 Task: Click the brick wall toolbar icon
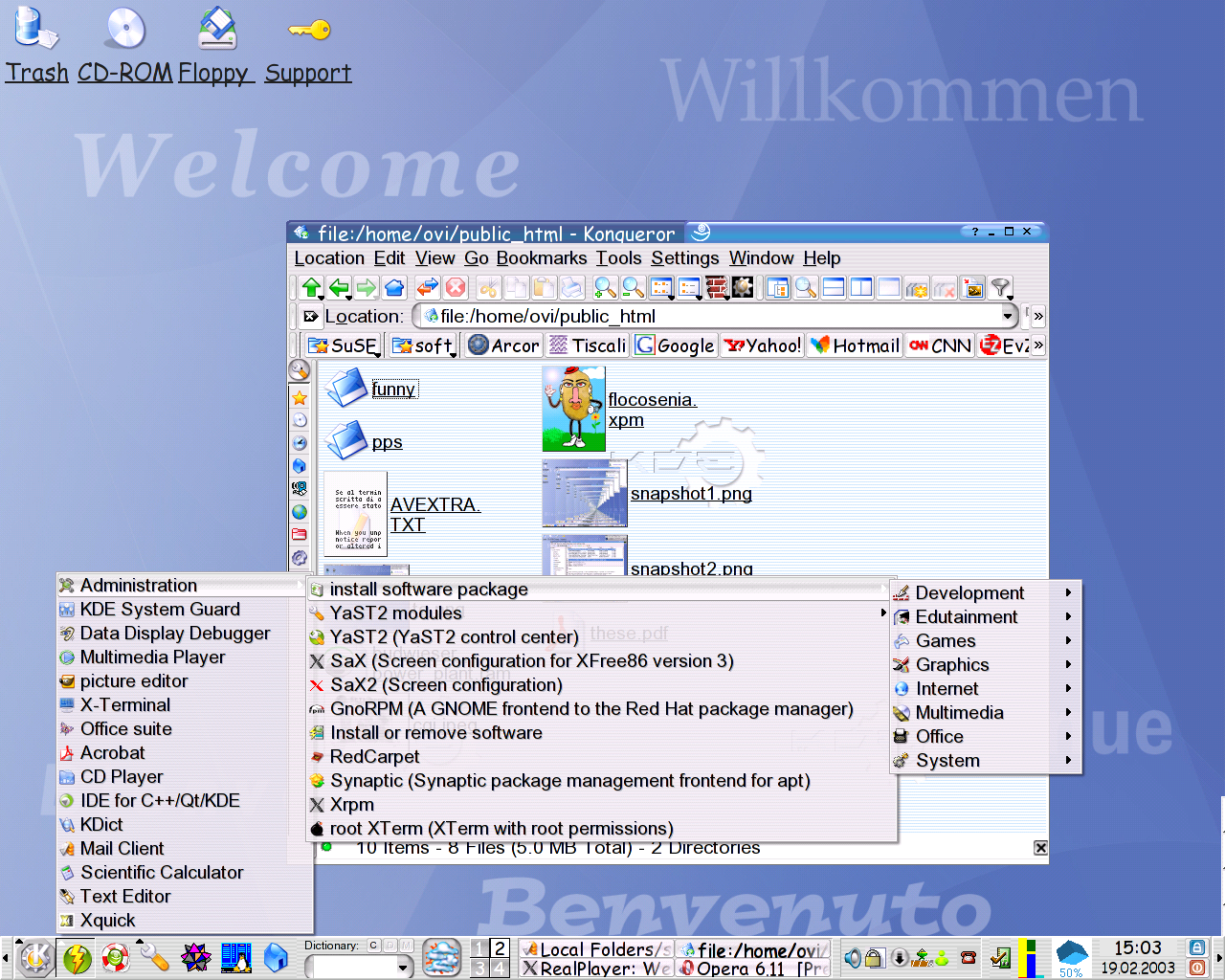click(716, 287)
